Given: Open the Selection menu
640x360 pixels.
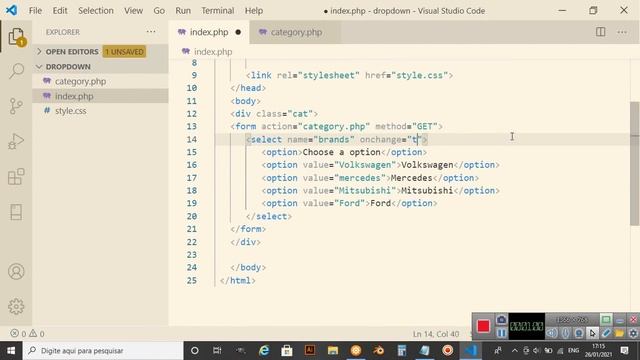Looking at the screenshot, I should (x=96, y=11).
